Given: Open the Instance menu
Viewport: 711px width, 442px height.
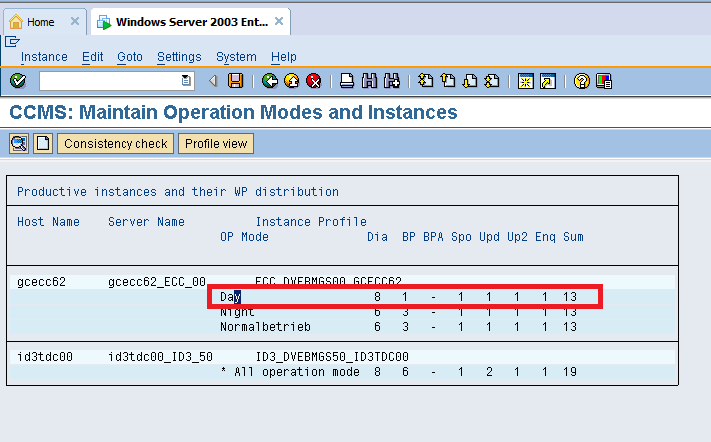Looking at the screenshot, I should (x=44, y=57).
